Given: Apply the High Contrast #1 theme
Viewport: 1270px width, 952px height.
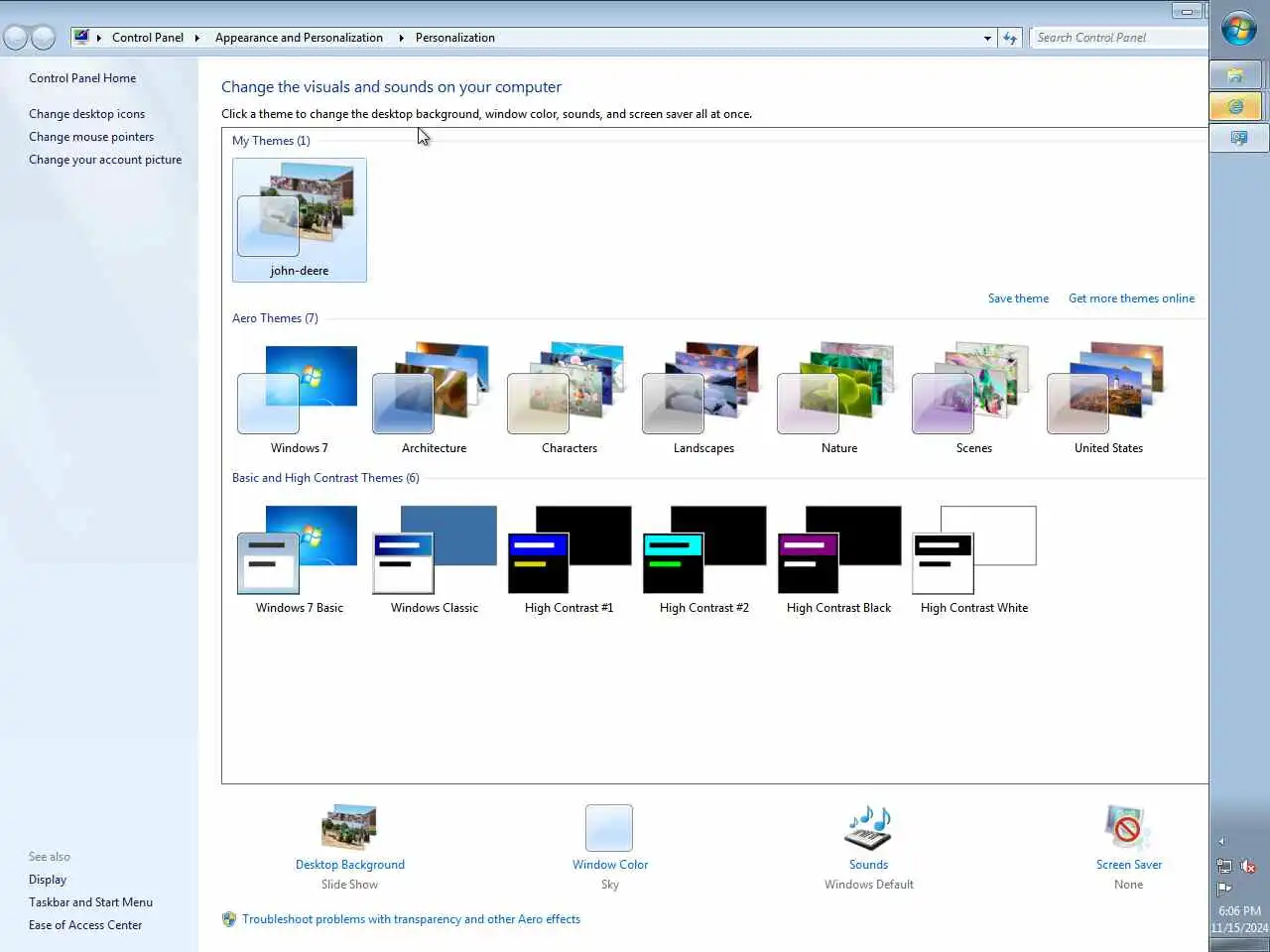Looking at the screenshot, I should point(570,559).
